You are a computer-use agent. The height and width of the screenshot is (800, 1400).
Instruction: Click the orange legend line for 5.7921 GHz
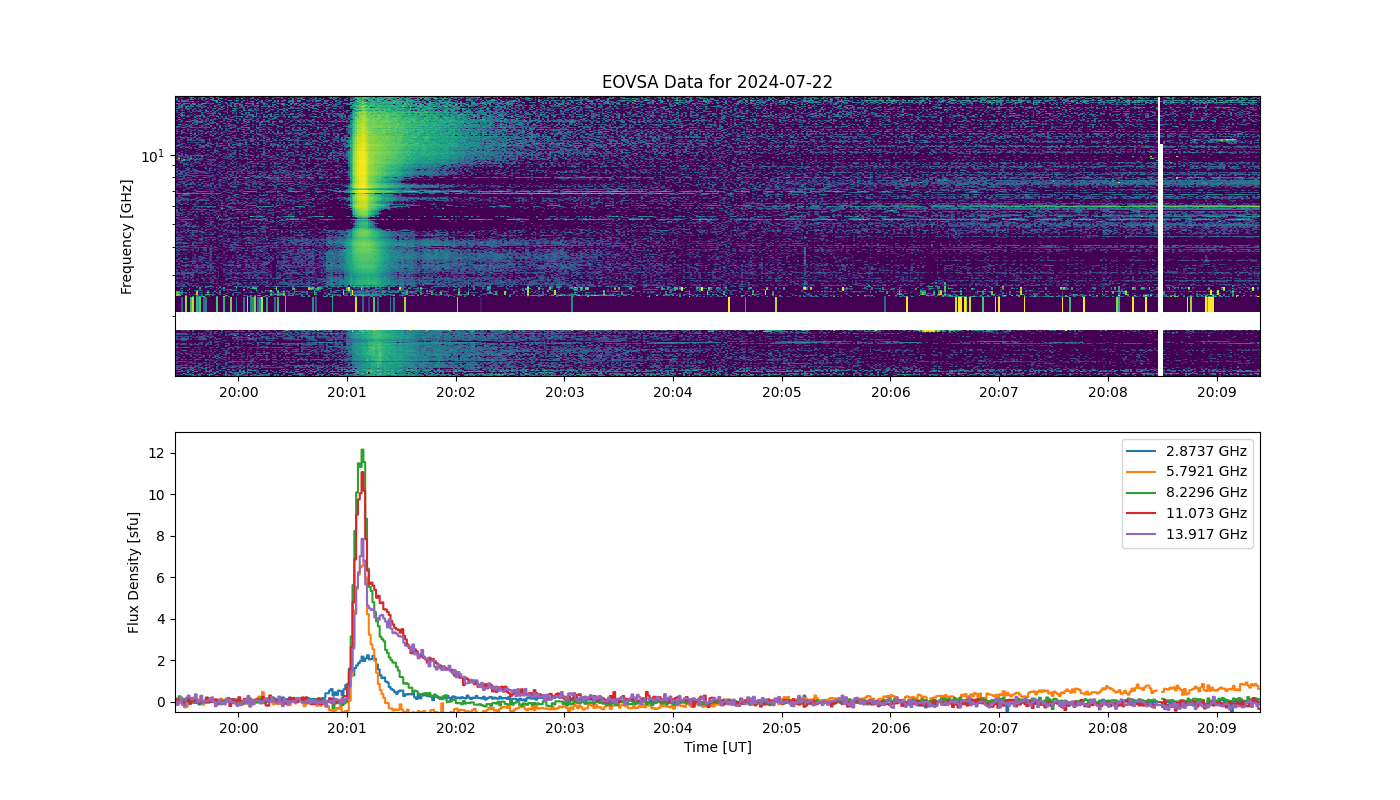pyautogui.click(x=1143, y=472)
